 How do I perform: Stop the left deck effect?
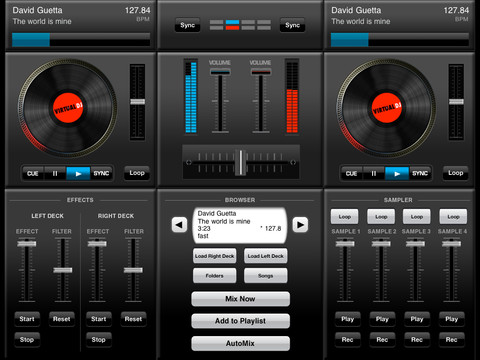[27, 340]
